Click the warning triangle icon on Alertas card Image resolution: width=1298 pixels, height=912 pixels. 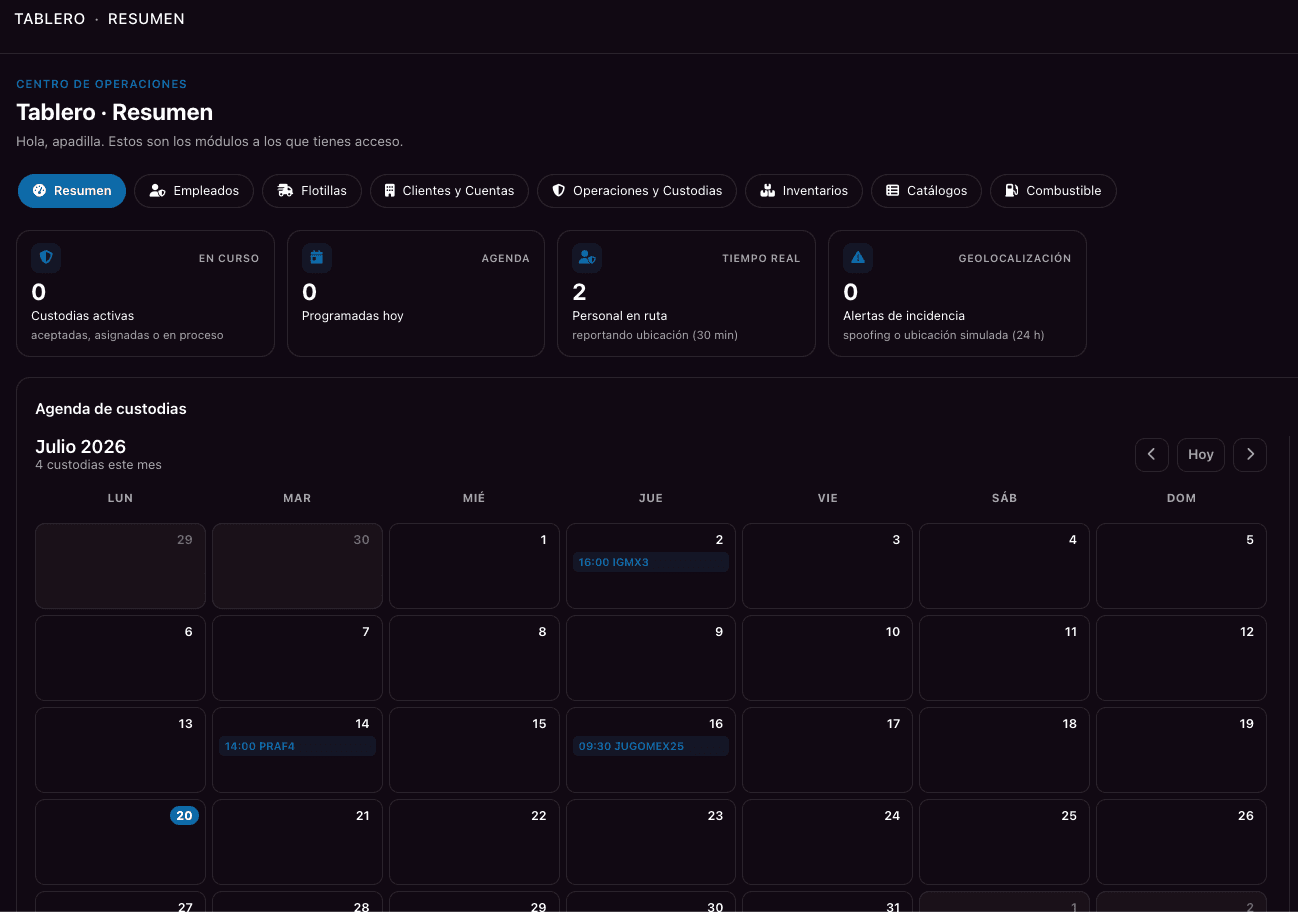857,258
